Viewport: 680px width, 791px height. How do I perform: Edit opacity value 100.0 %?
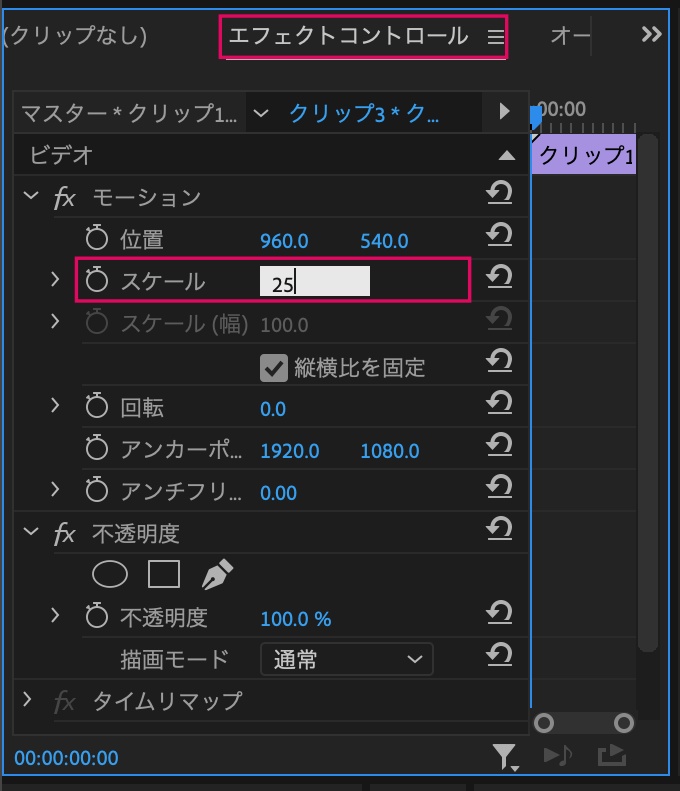click(296, 619)
